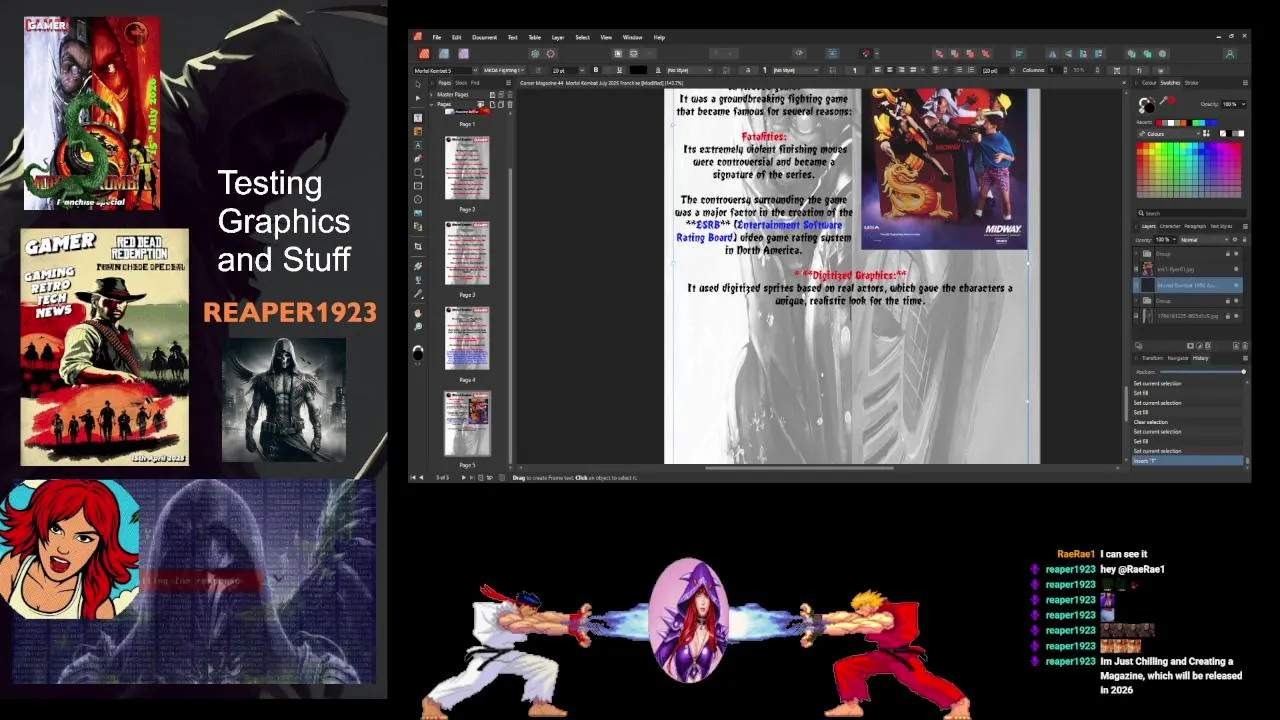Open the layer blend mode Normal dropdown

1205,239
